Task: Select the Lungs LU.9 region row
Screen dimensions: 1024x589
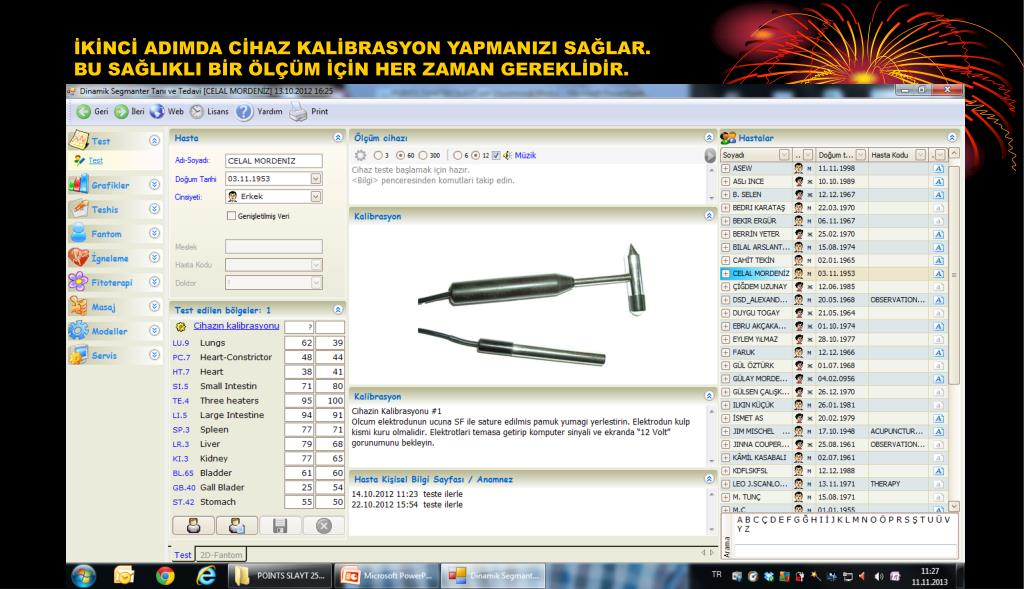Action: [257, 343]
